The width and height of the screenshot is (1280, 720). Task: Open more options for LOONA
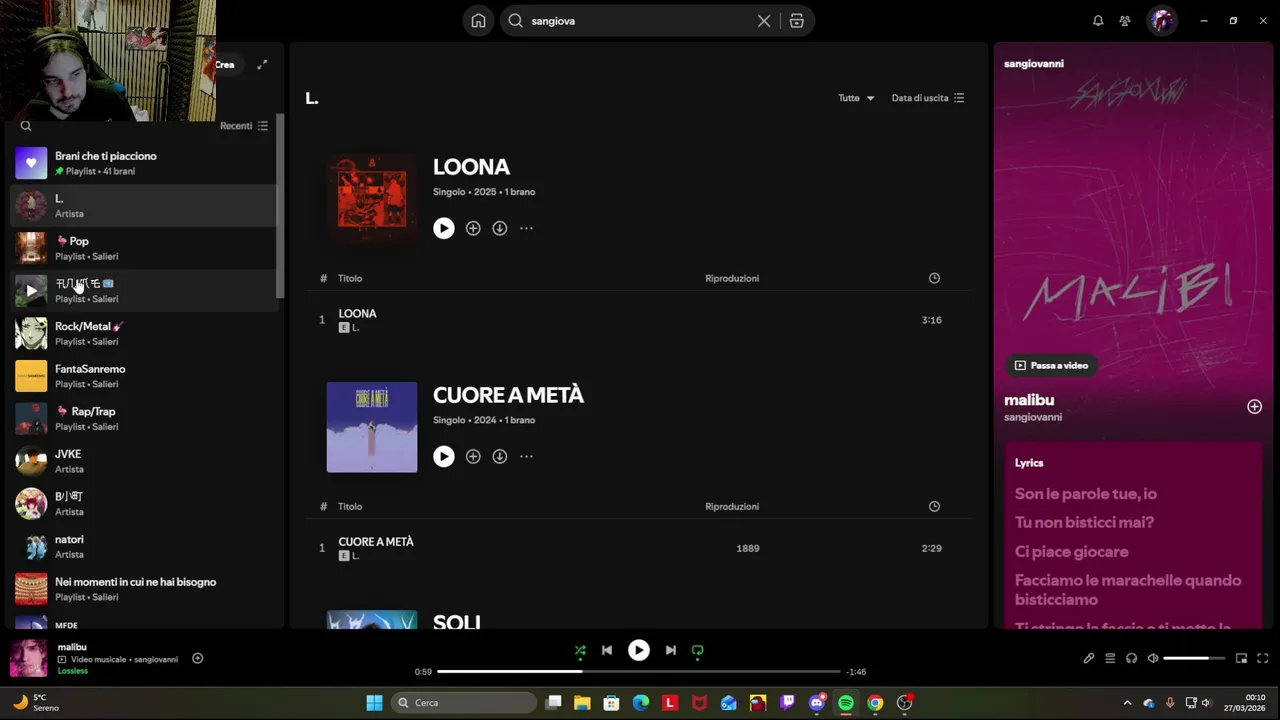point(526,228)
